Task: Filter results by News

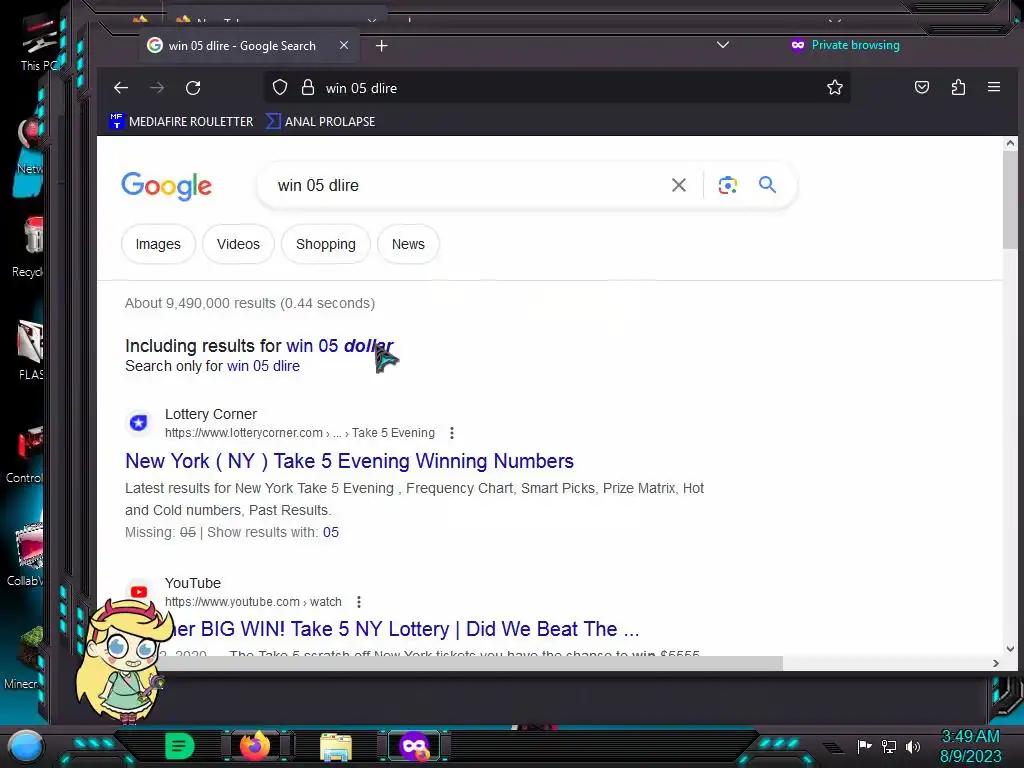Action: 408,244
